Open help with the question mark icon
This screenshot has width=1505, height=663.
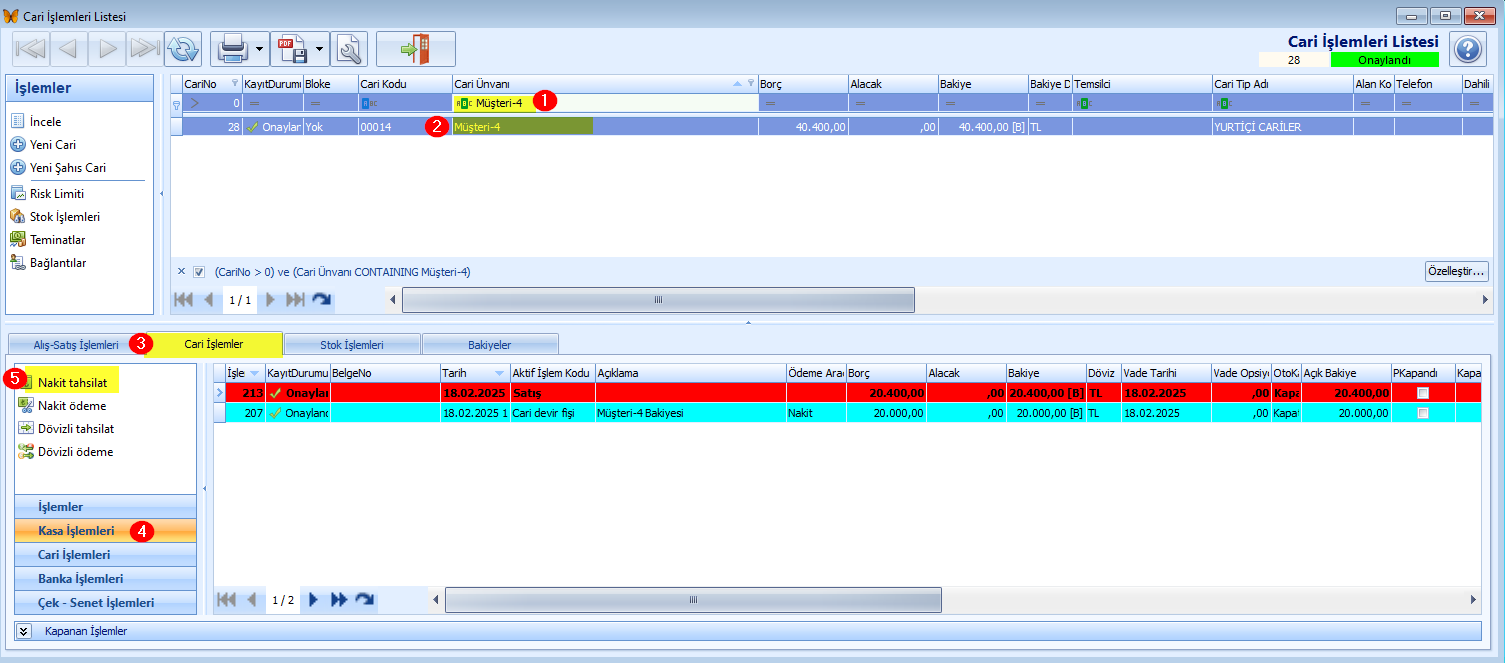[1467, 49]
